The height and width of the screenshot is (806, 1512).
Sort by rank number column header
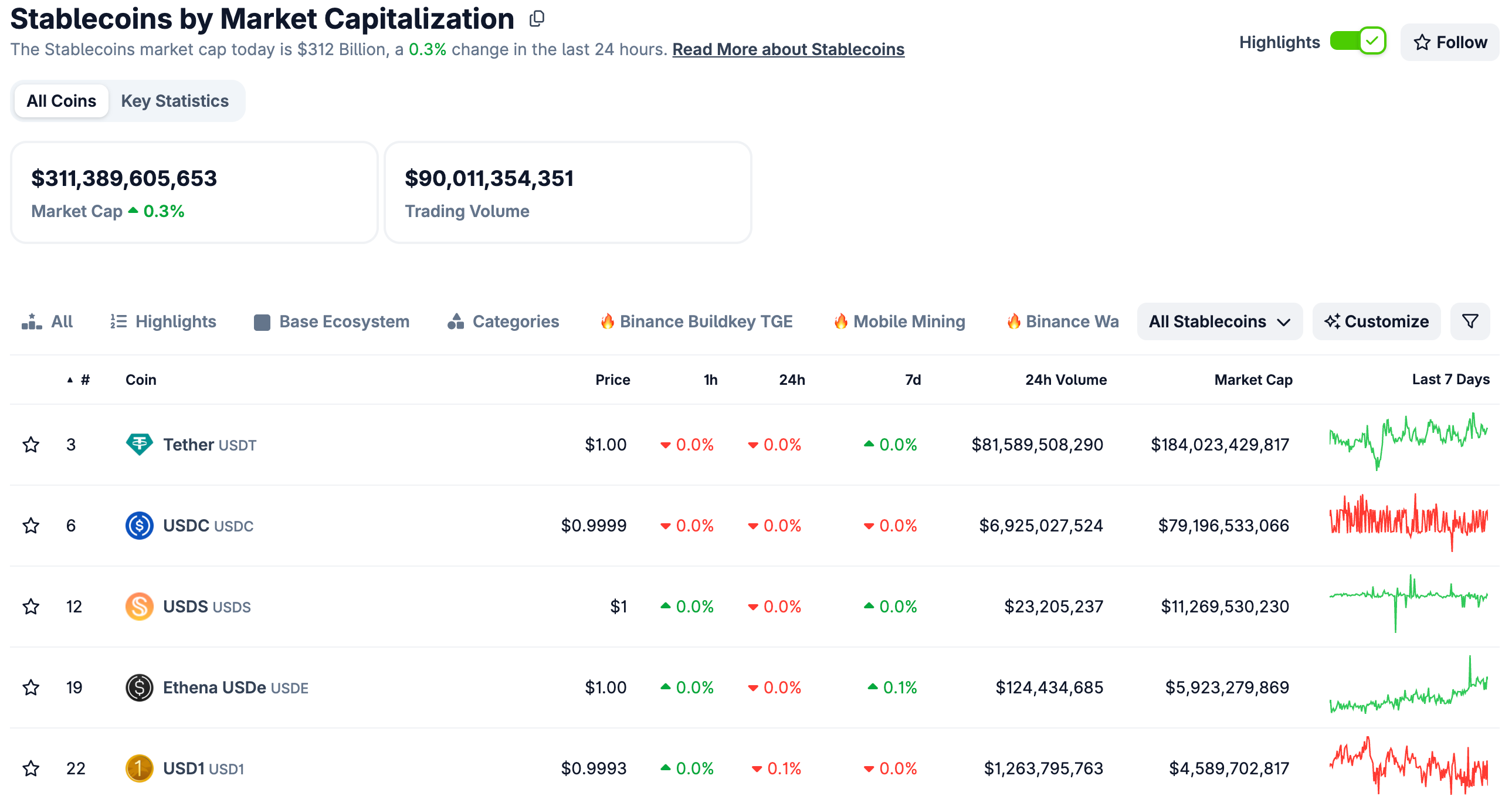click(x=84, y=380)
